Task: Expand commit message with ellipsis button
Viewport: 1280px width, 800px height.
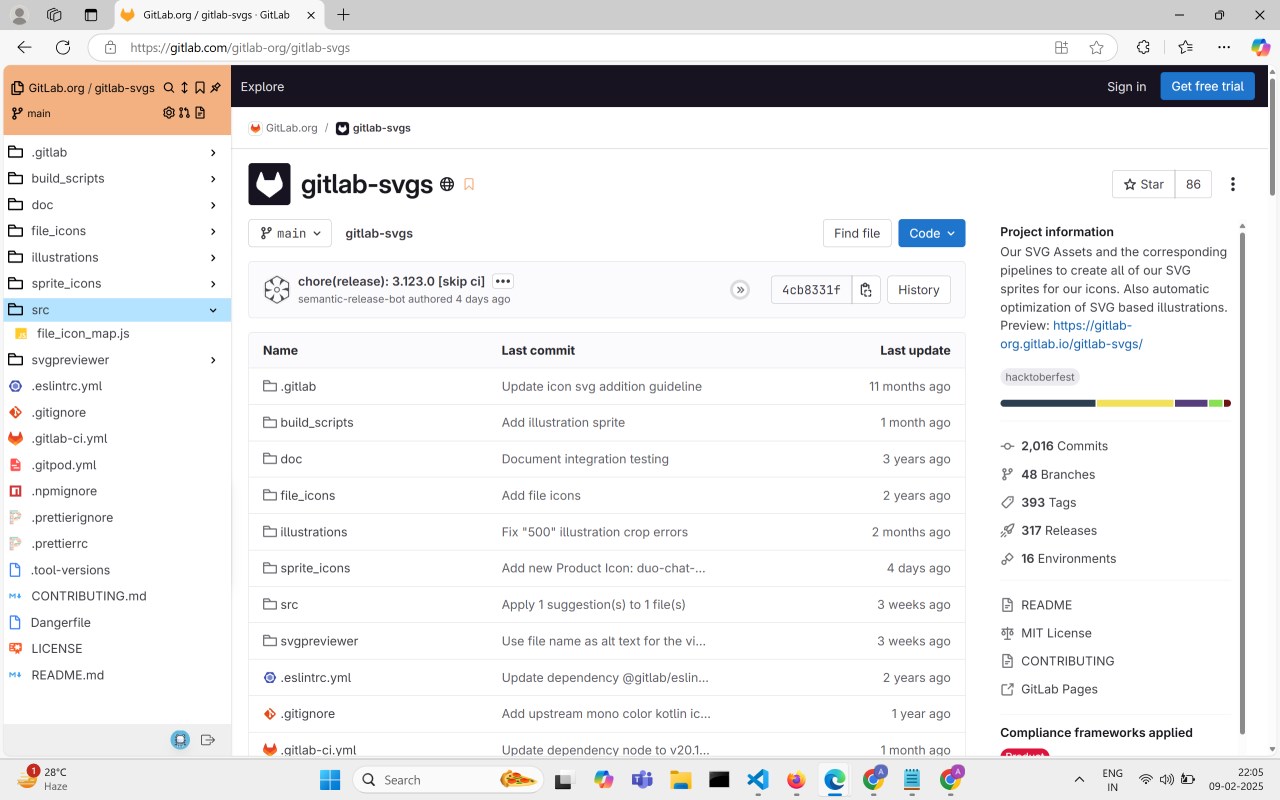Action: point(503,281)
